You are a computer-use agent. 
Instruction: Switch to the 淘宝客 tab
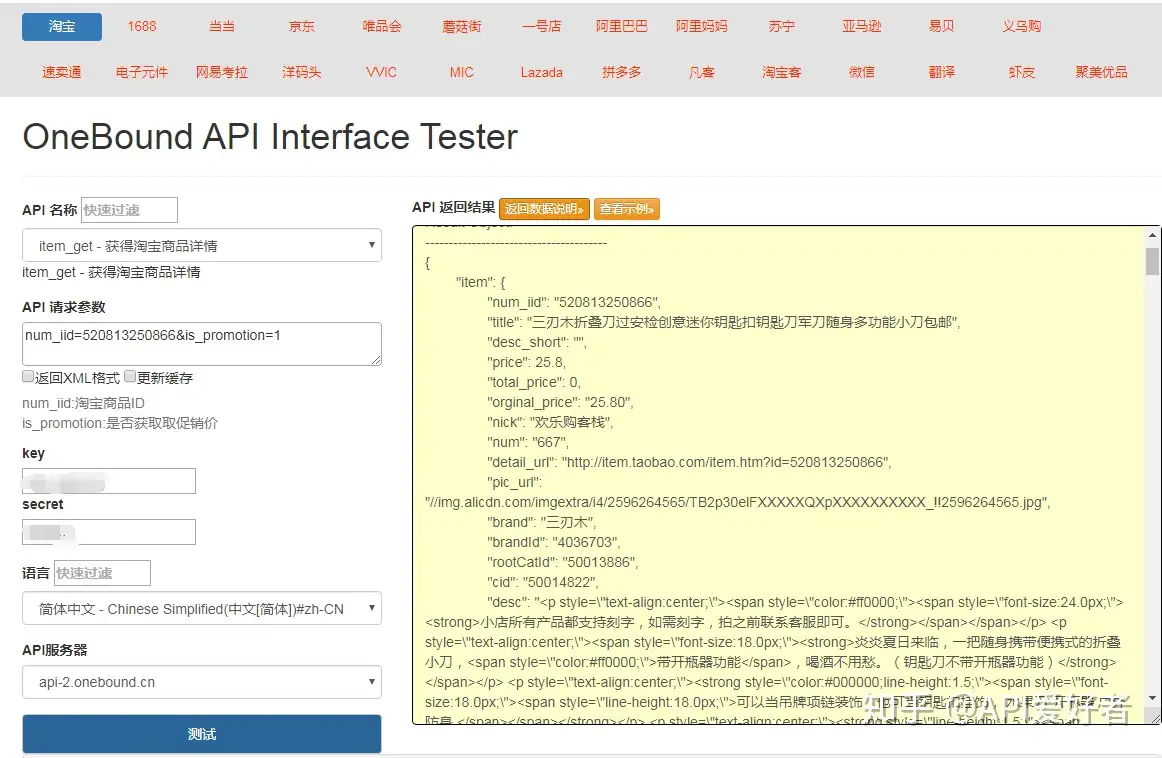pyautogui.click(x=782, y=73)
